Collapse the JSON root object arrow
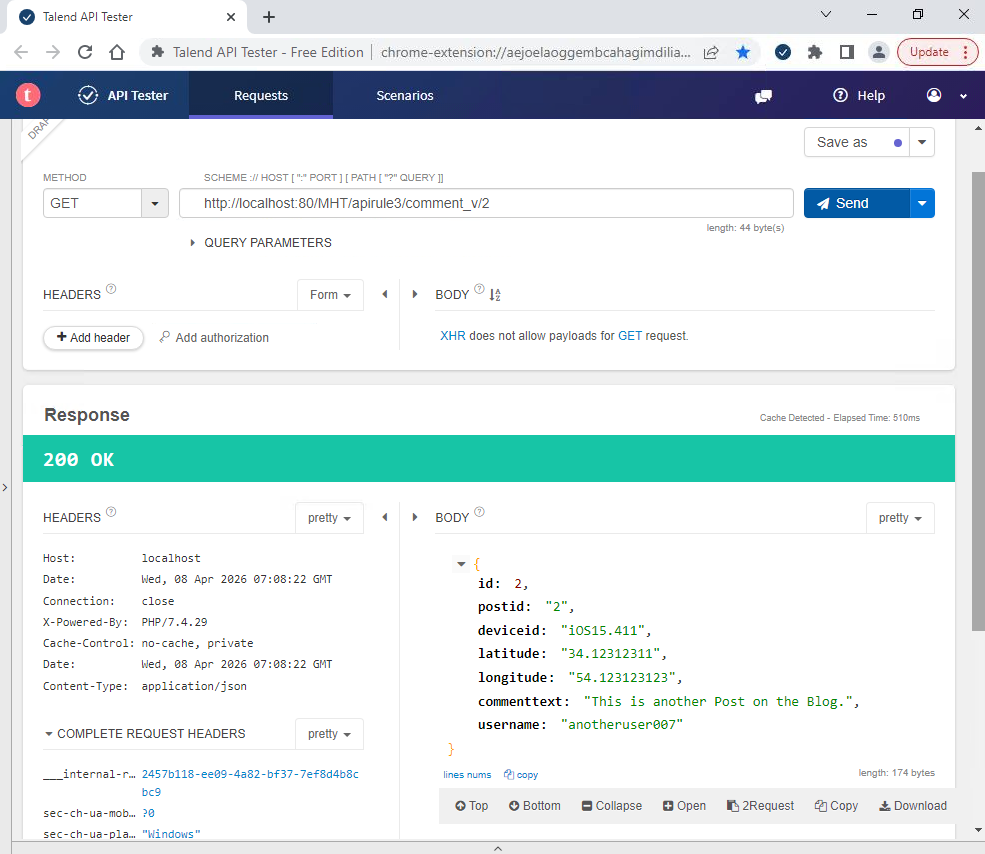Viewport: 985px width, 854px height. tap(461, 565)
